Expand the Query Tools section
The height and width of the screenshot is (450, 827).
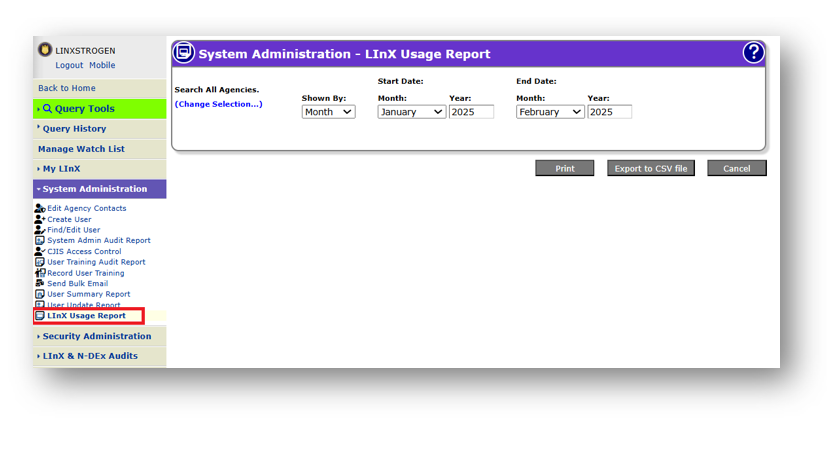pyautogui.click(x=100, y=109)
